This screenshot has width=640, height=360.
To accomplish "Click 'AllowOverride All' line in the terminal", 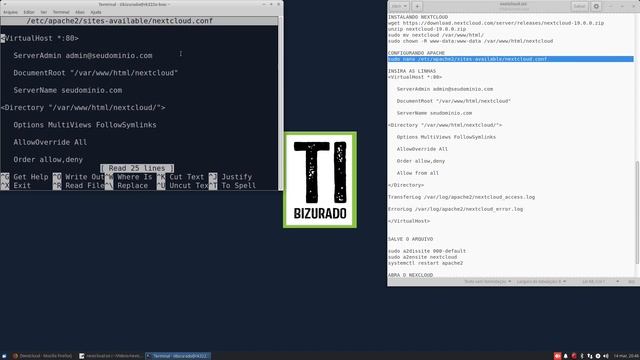I will pyautogui.click(x=50, y=142).
